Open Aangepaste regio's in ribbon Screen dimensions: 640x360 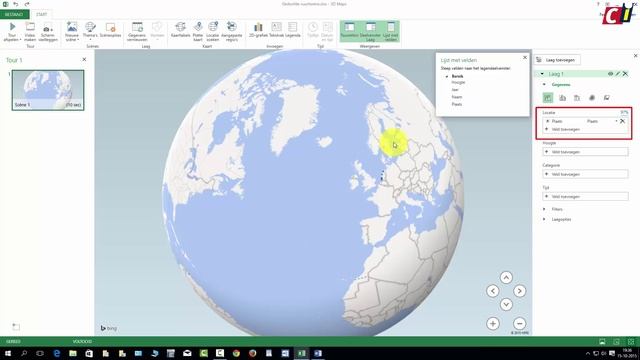click(x=231, y=32)
